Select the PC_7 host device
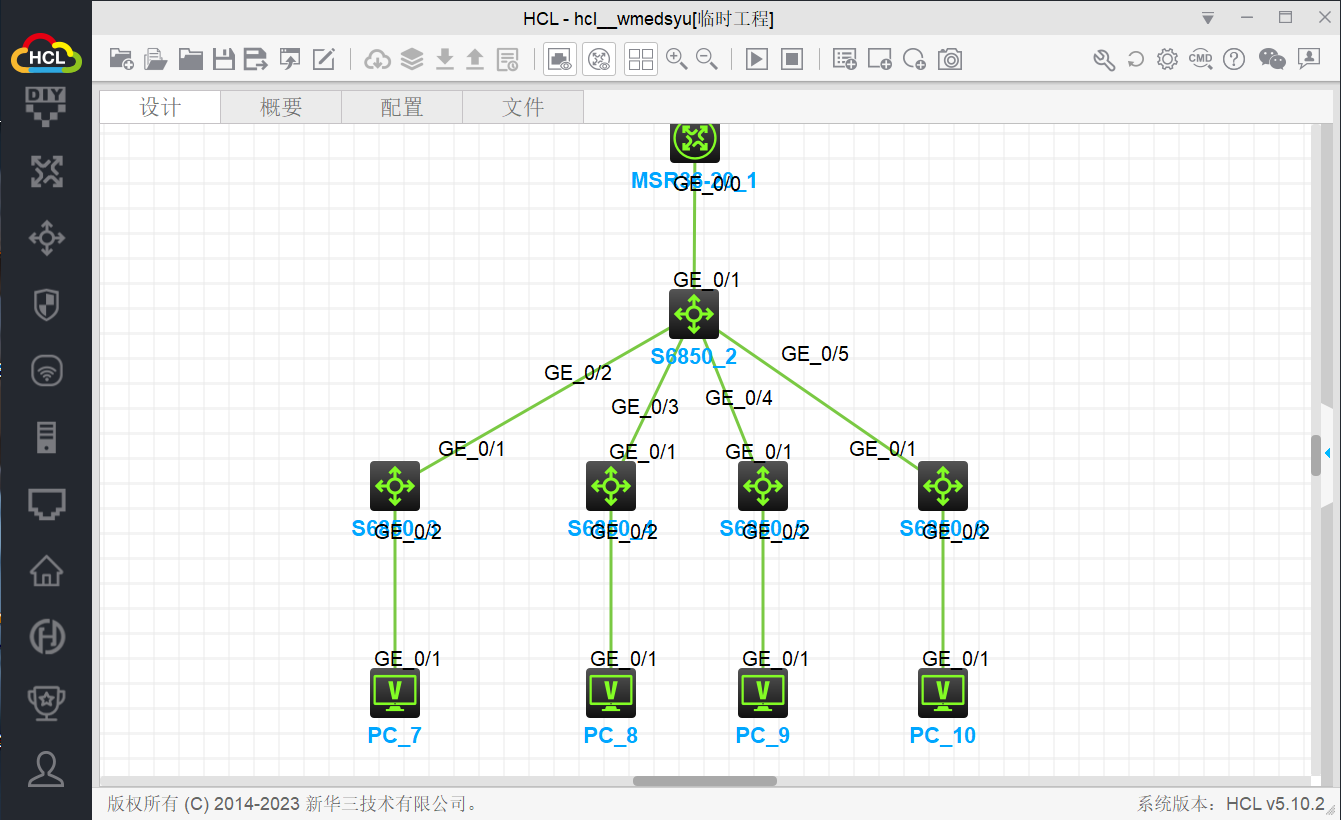This screenshot has width=1341, height=820. coord(395,693)
